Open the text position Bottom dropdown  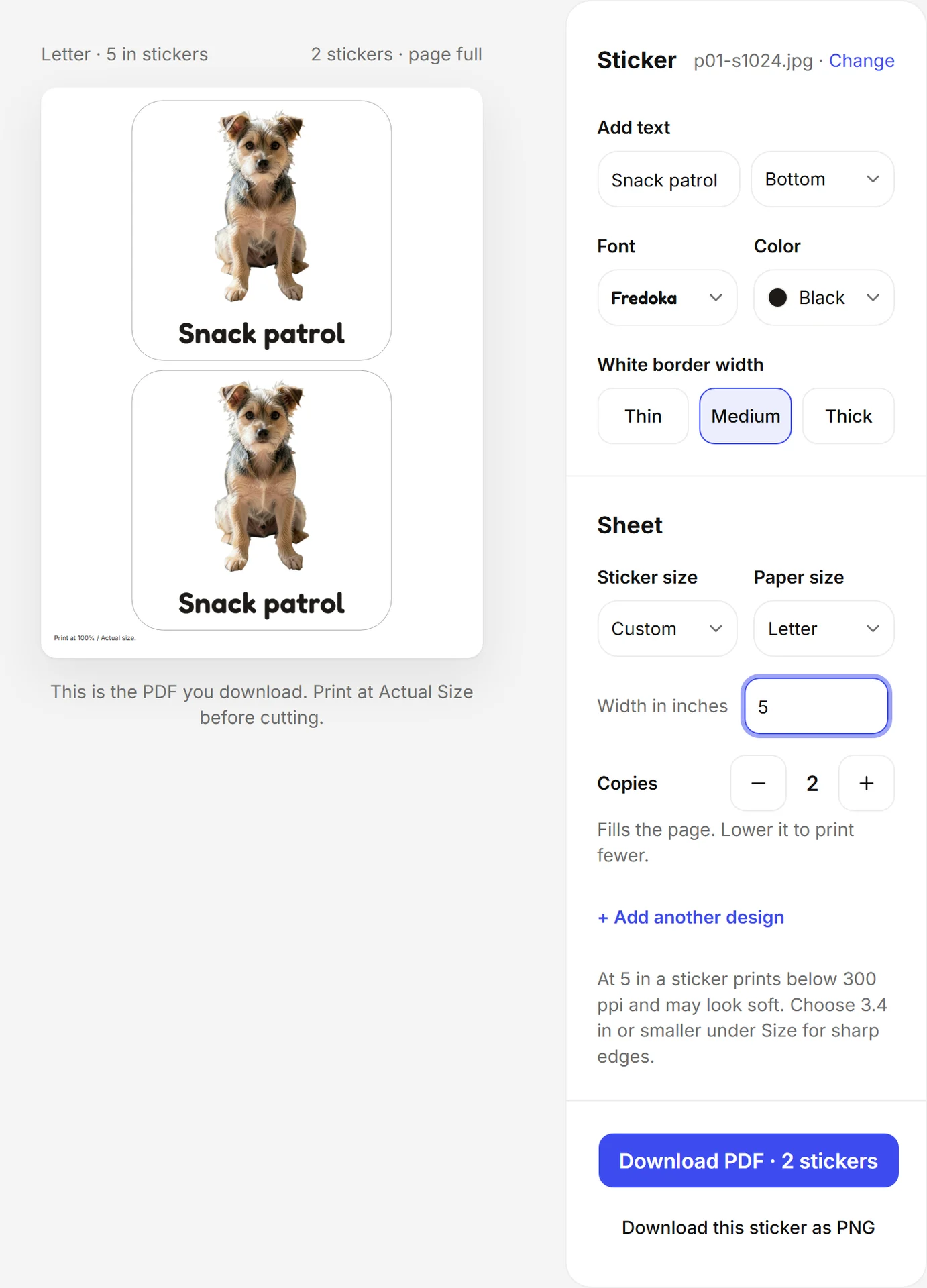click(x=822, y=179)
